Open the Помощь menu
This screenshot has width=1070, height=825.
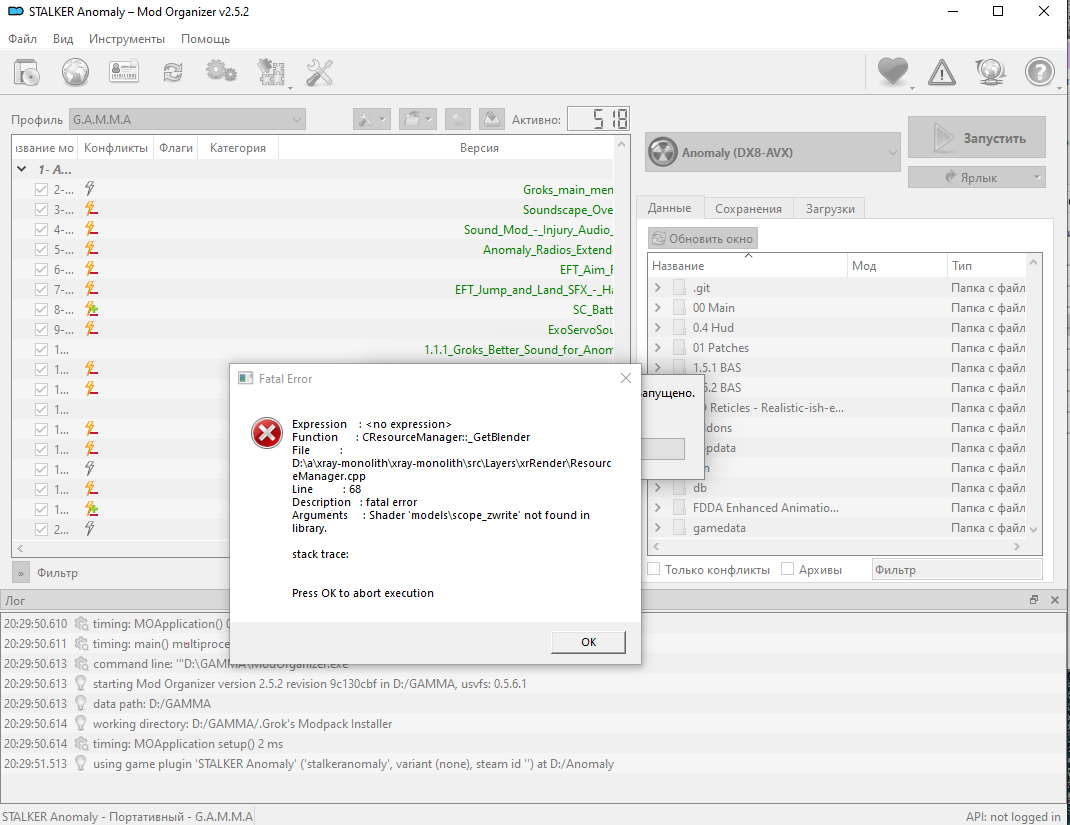[205, 39]
